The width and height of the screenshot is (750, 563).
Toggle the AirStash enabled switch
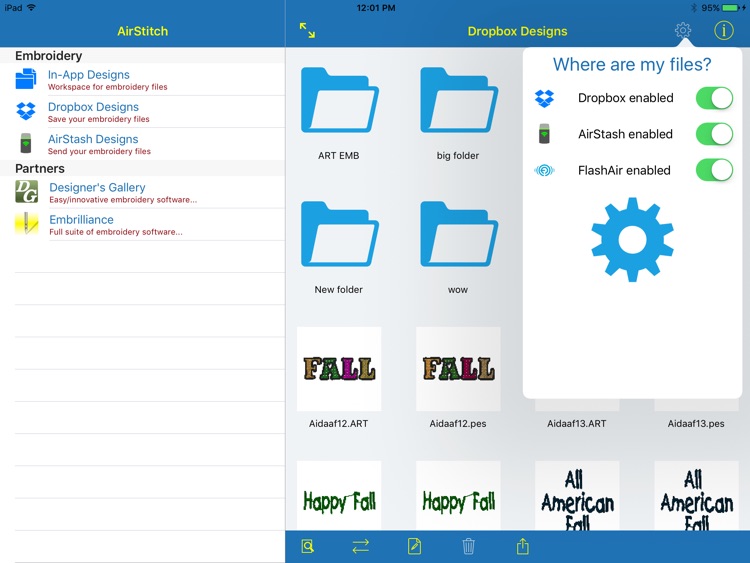tap(714, 134)
